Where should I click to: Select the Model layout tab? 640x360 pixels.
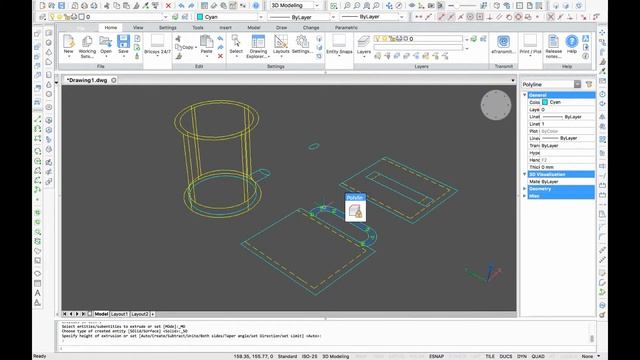101,314
